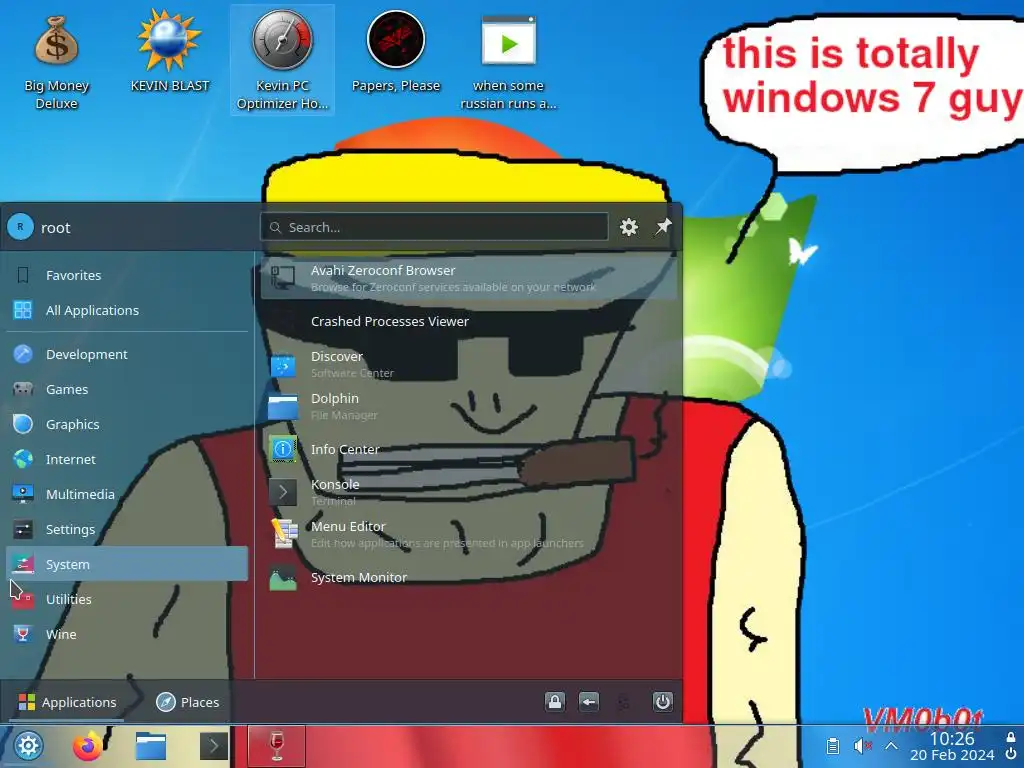The height and width of the screenshot is (768, 1024).
Task: Launch Firefox from the taskbar
Action: coord(88,746)
